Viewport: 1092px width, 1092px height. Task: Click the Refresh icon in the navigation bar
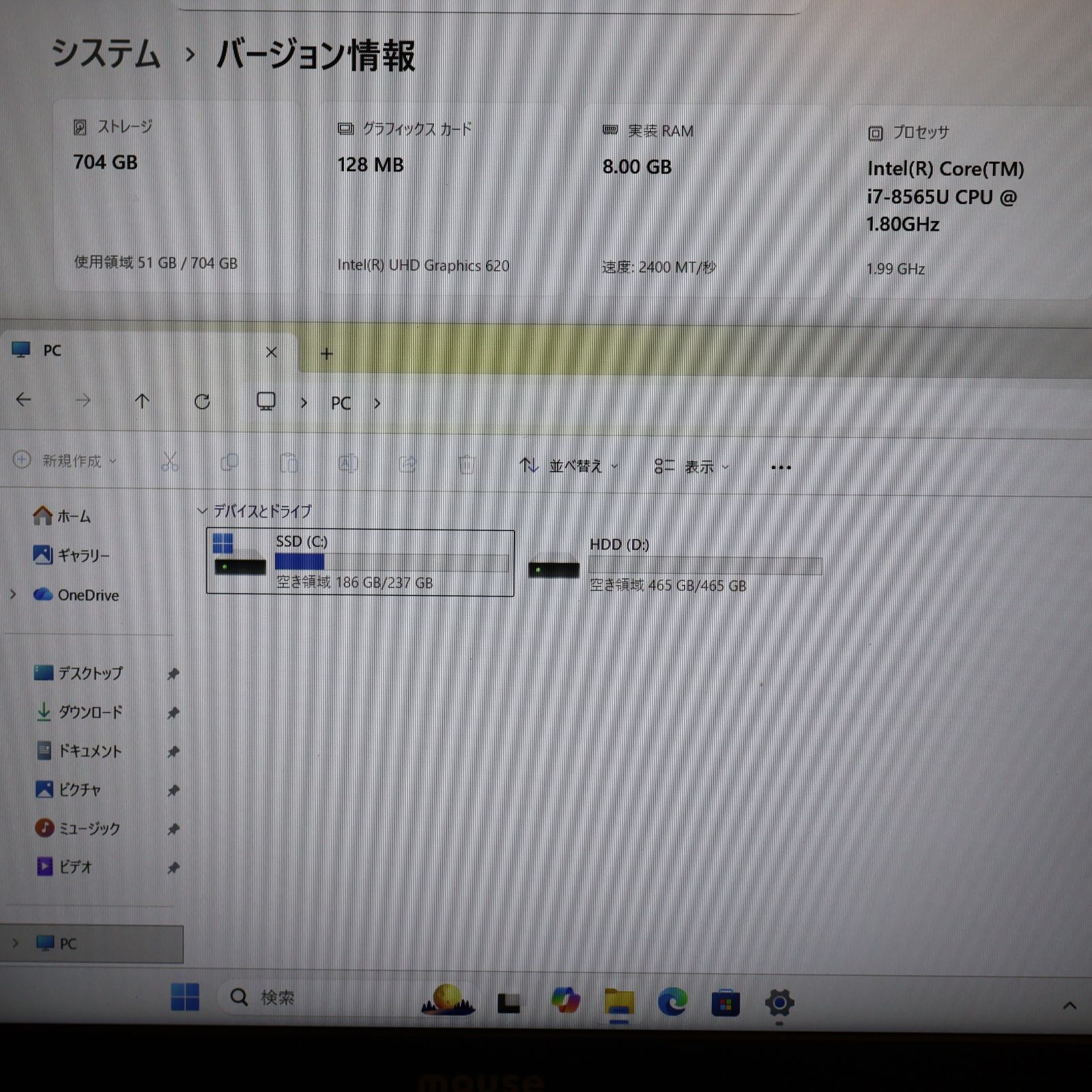pyautogui.click(x=203, y=403)
